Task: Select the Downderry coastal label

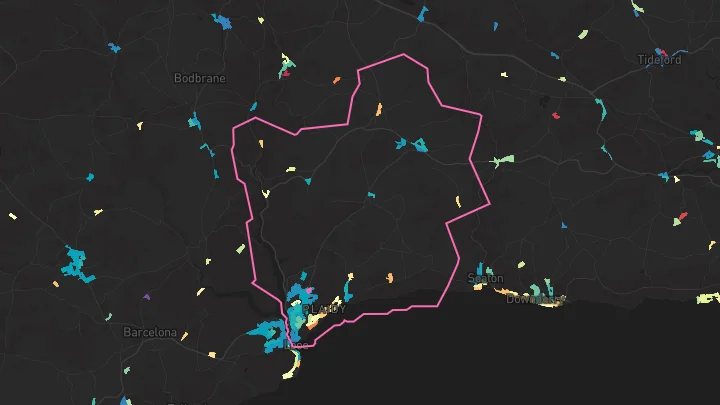Action: pyautogui.click(x=535, y=300)
